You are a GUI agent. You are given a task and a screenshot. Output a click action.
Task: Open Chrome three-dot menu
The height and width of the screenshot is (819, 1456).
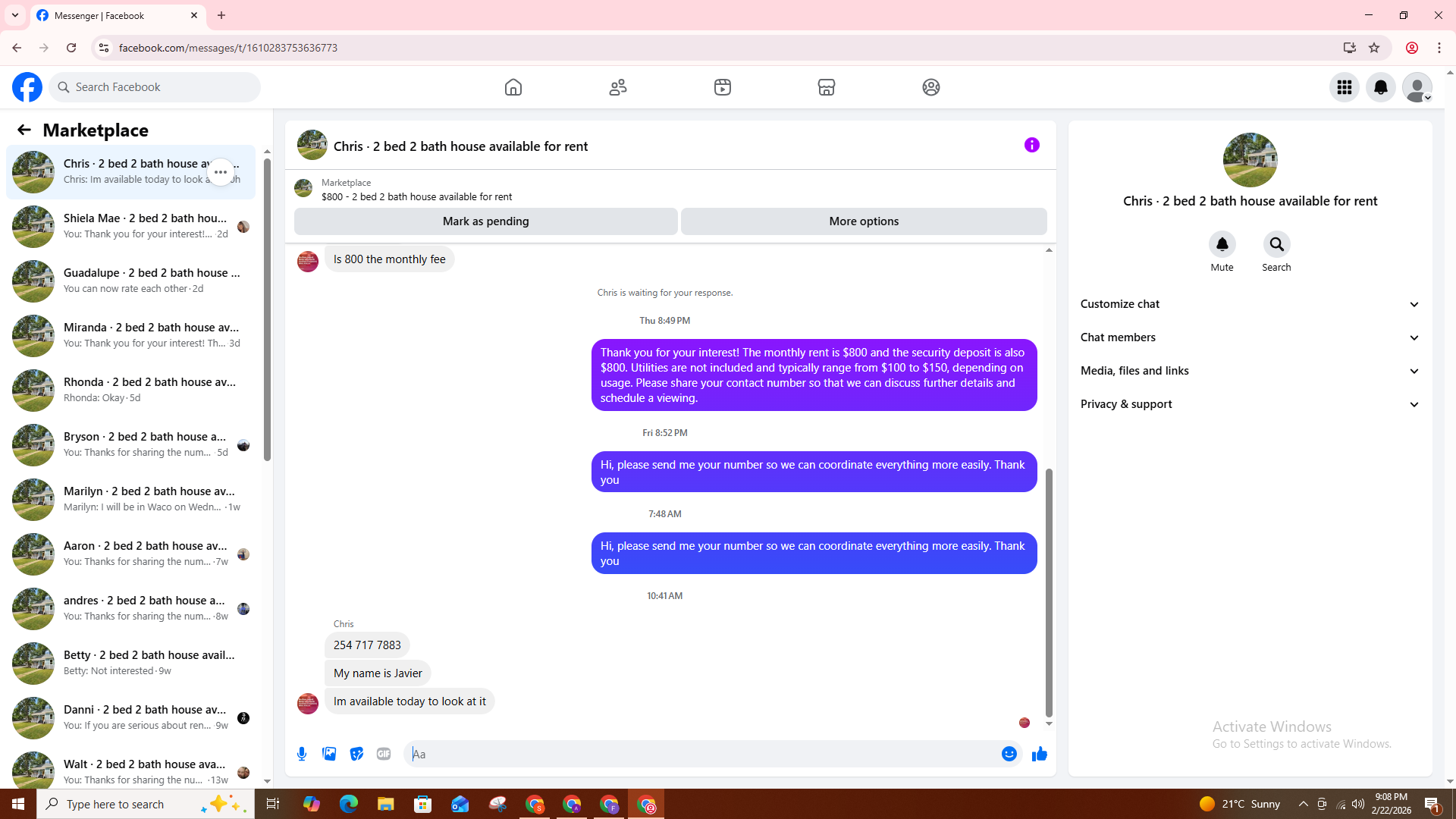click(x=1439, y=48)
